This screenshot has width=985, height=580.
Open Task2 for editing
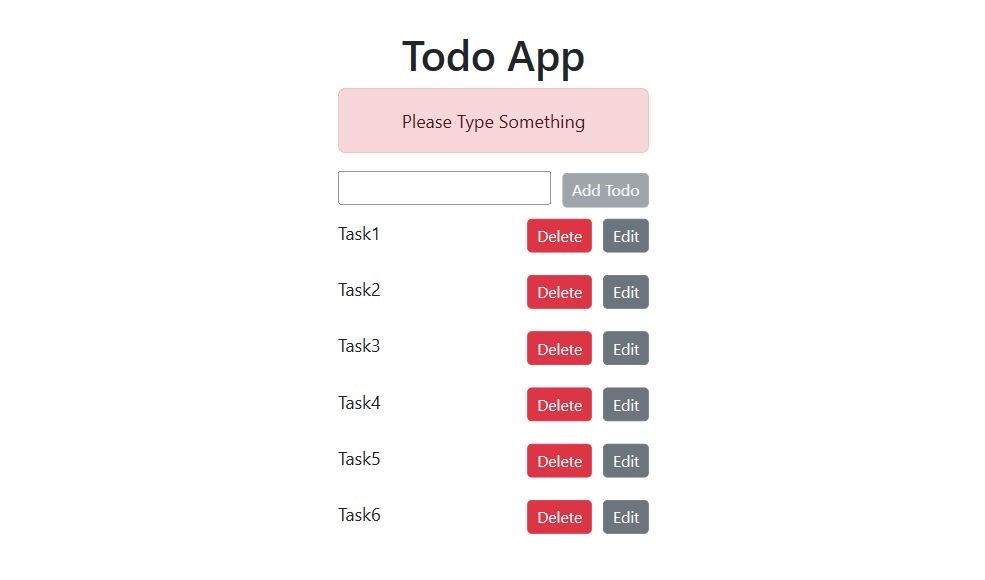coord(625,292)
